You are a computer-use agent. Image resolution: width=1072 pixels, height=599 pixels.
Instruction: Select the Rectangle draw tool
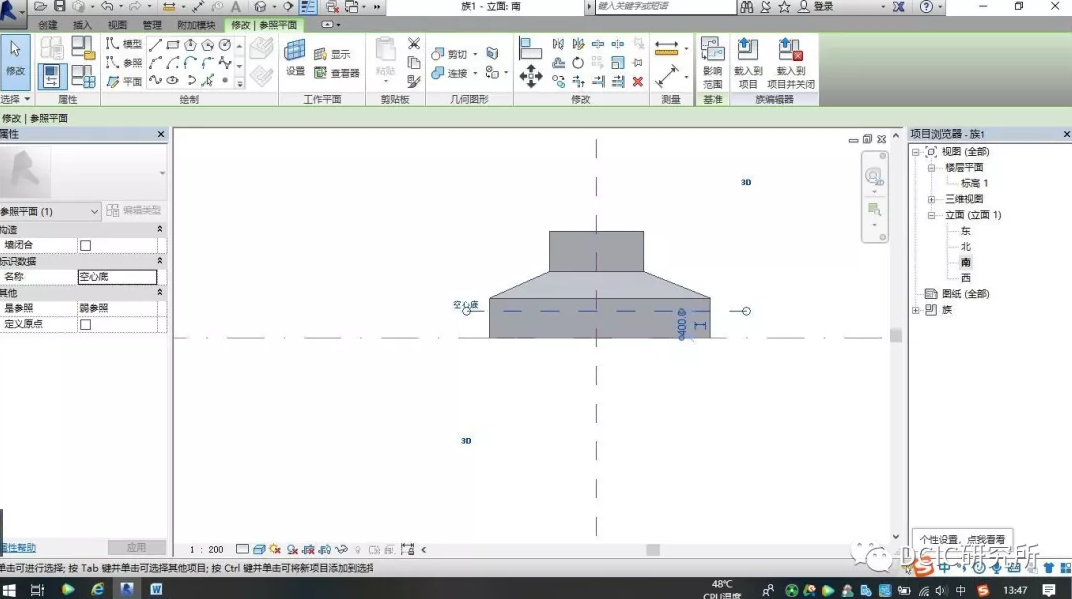pos(172,45)
